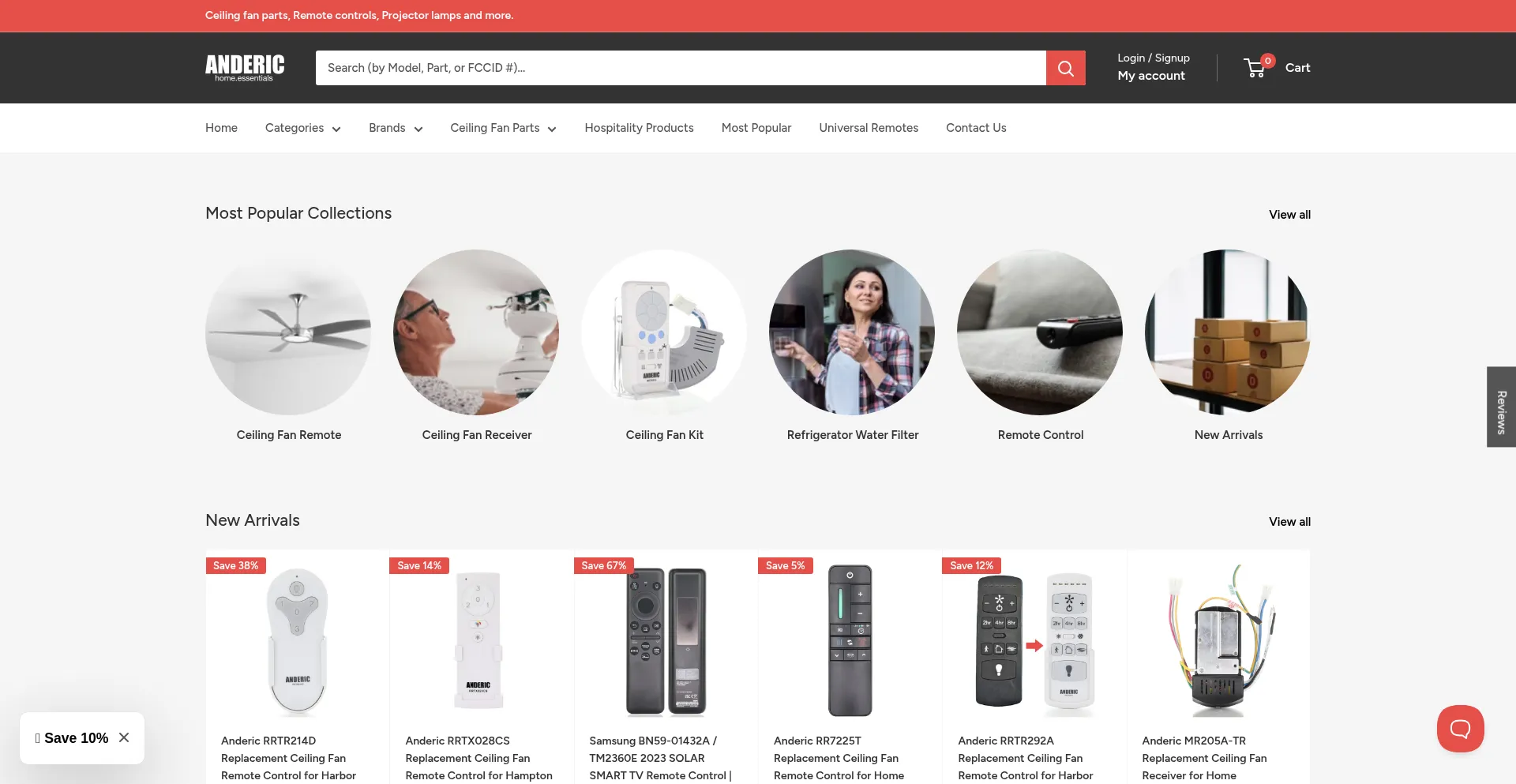
Task: Expand the Ceiling Fan Parts dropdown
Action: pyautogui.click(x=504, y=128)
